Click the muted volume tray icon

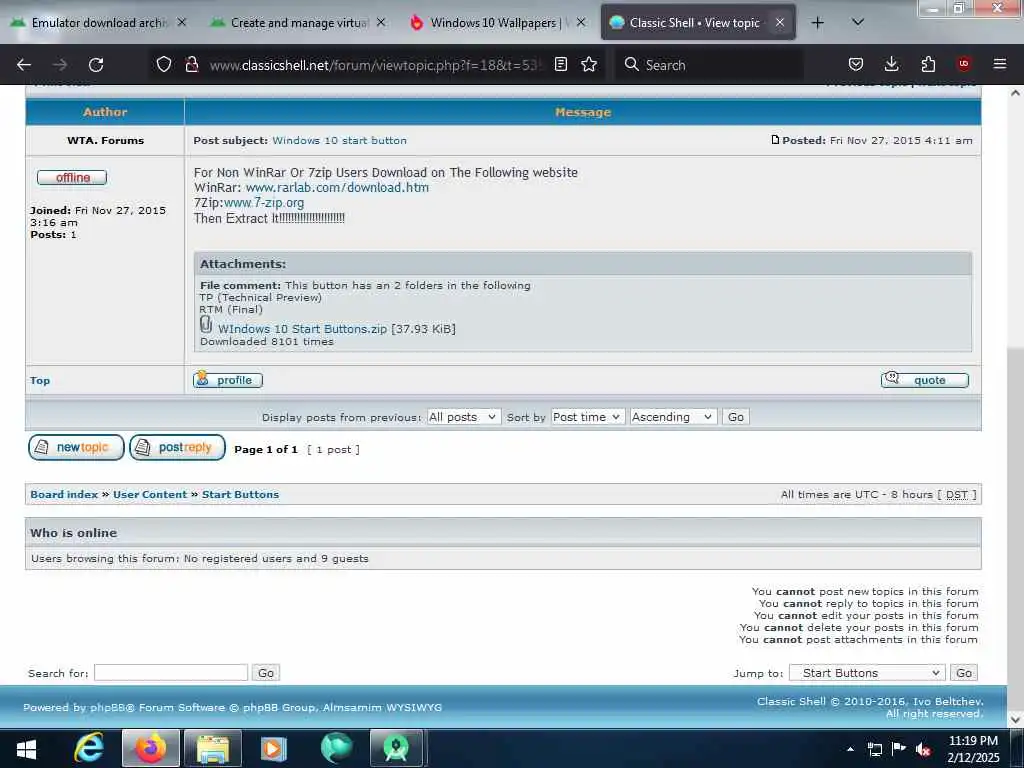tap(923, 749)
